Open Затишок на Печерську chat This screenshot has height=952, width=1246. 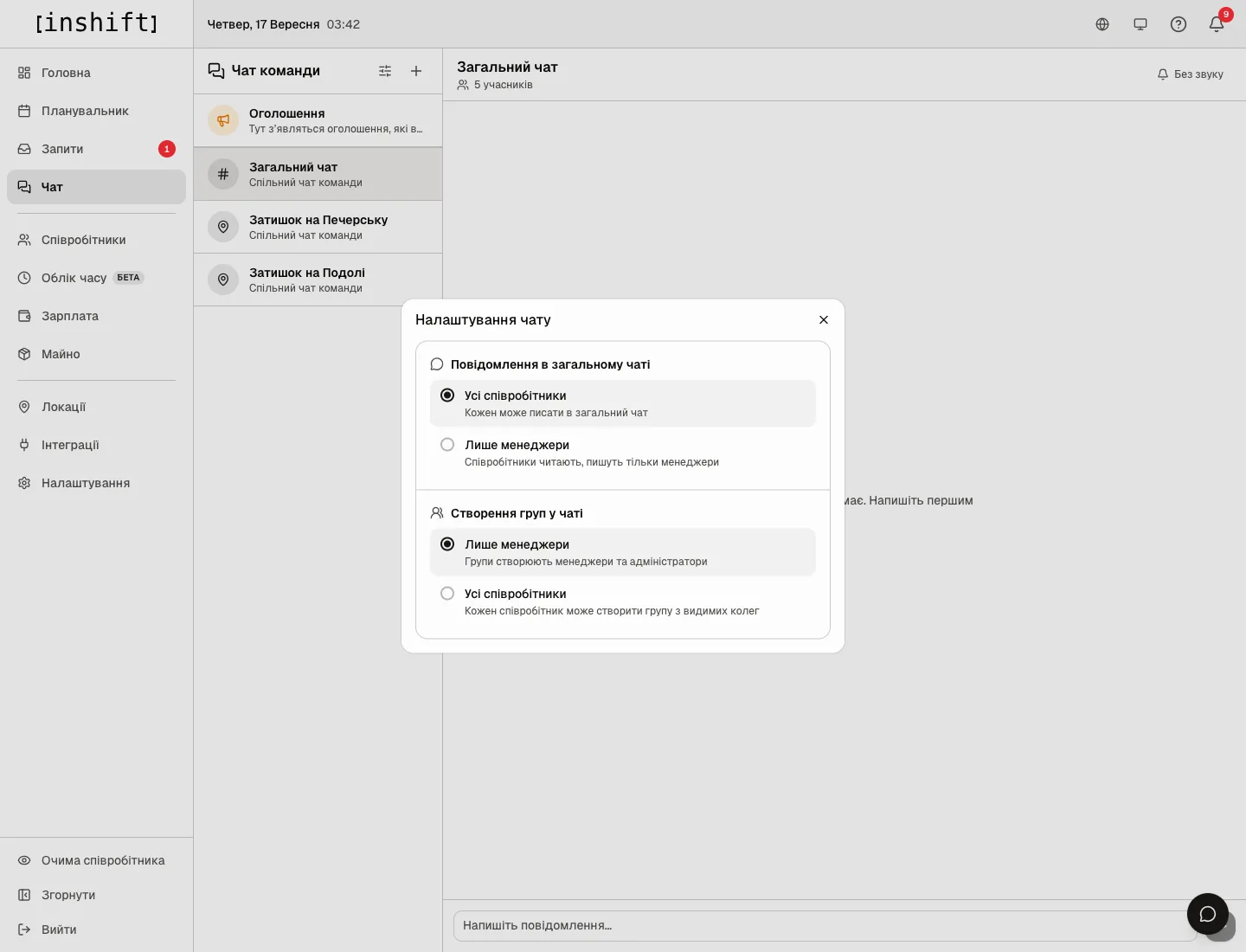318,227
